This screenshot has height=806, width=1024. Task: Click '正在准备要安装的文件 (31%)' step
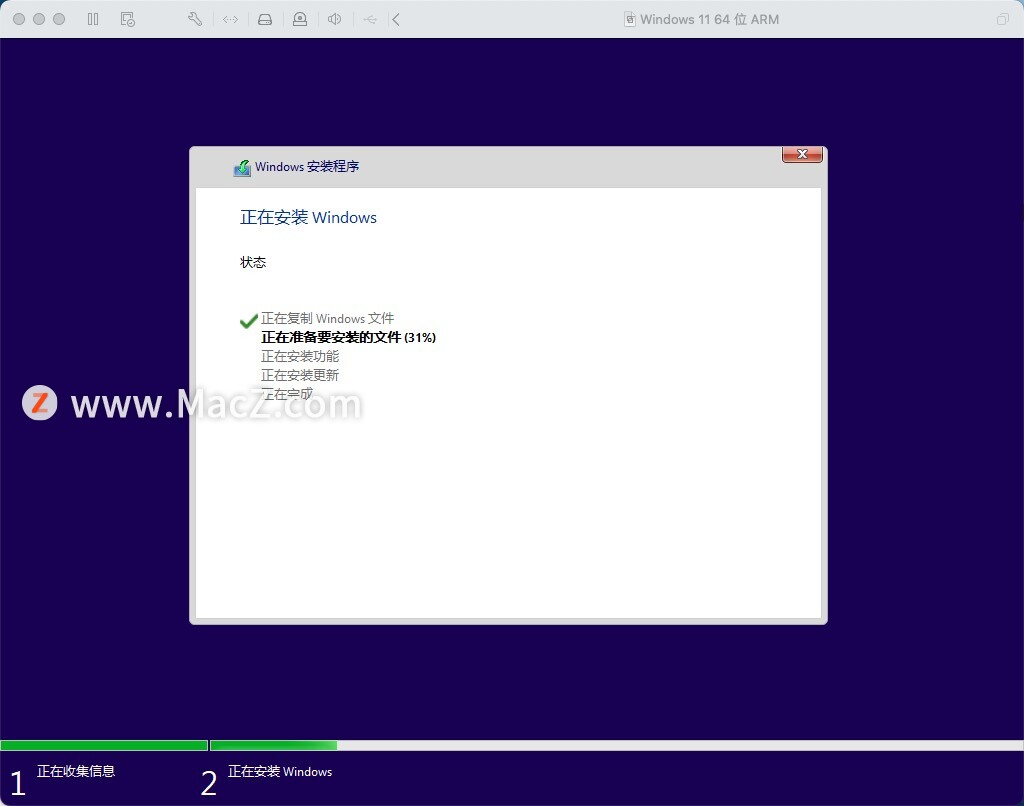[348, 337]
